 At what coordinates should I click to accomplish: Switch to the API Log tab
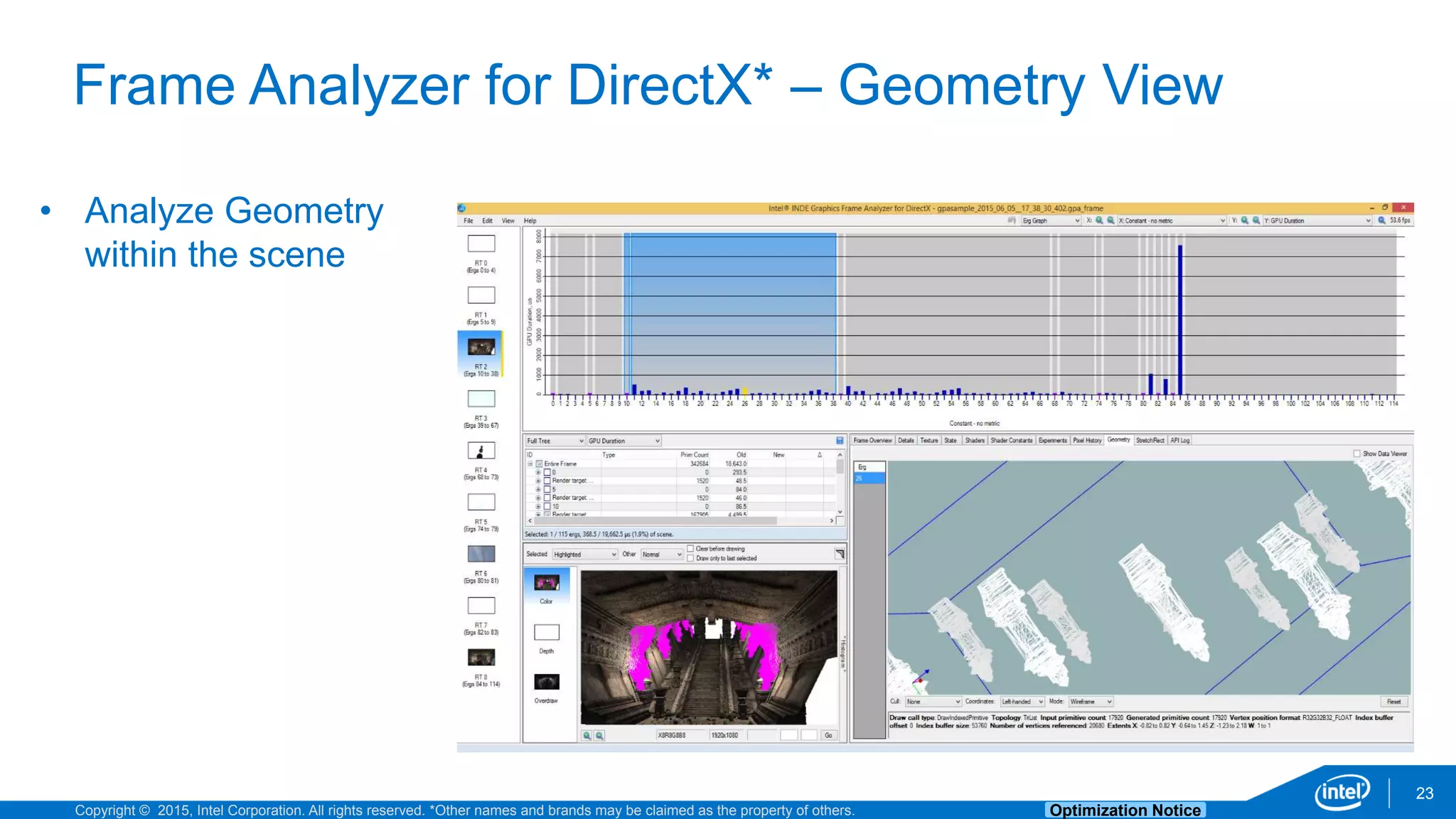pyautogui.click(x=1180, y=441)
